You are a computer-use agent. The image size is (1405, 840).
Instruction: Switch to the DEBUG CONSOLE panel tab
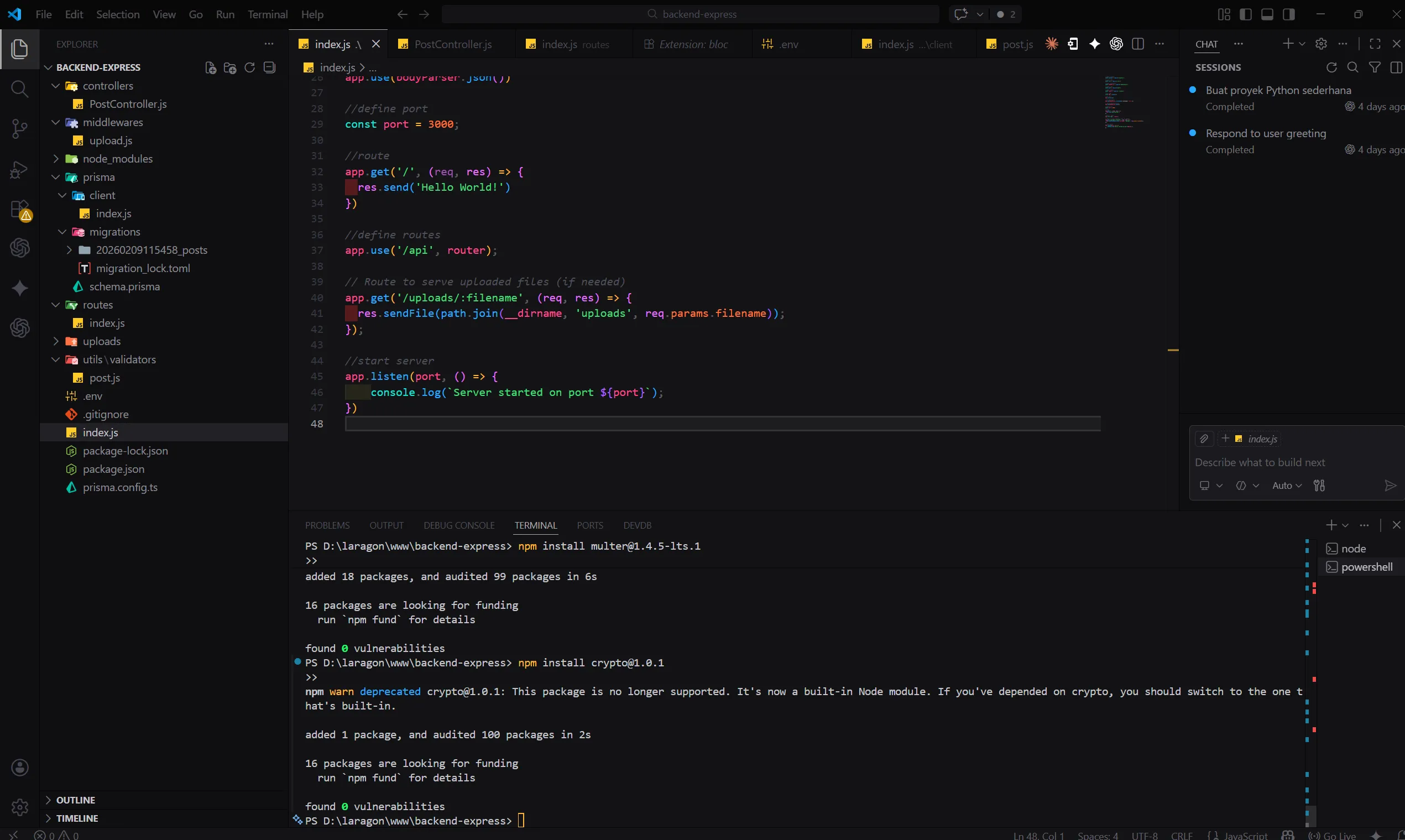(459, 525)
